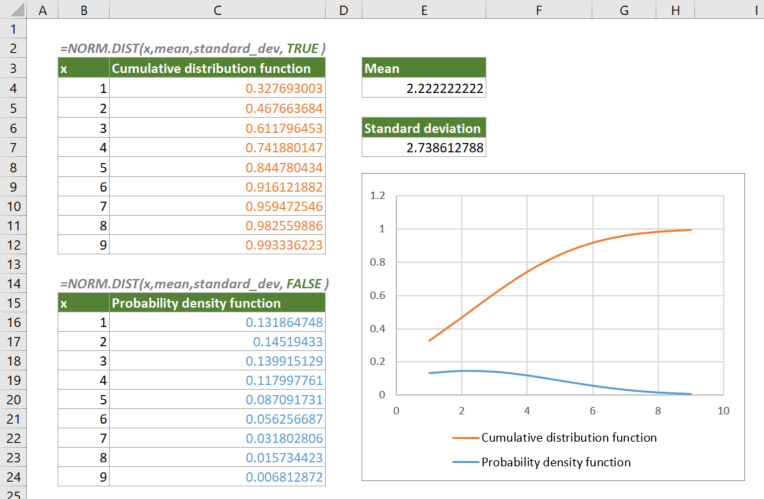The height and width of the screenshot is (499, 764).
Task: Select column C header
Action: click(217, 9)
